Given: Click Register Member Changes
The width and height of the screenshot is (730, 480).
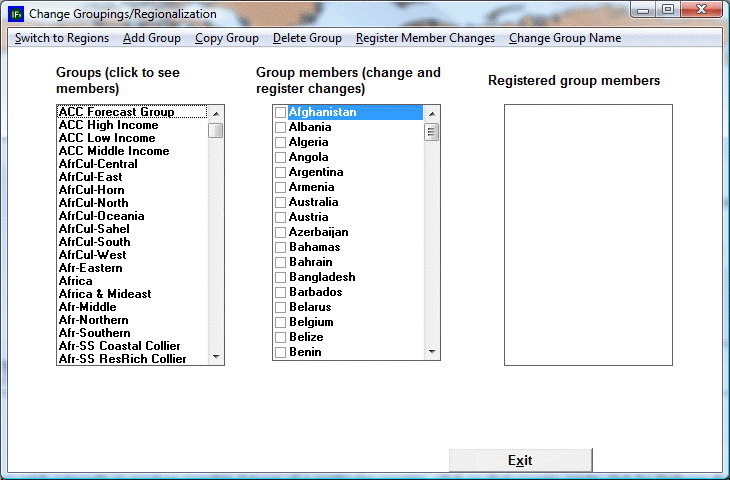Looking at the screenshot, I should pyautogui.click(x=425, y=38).
